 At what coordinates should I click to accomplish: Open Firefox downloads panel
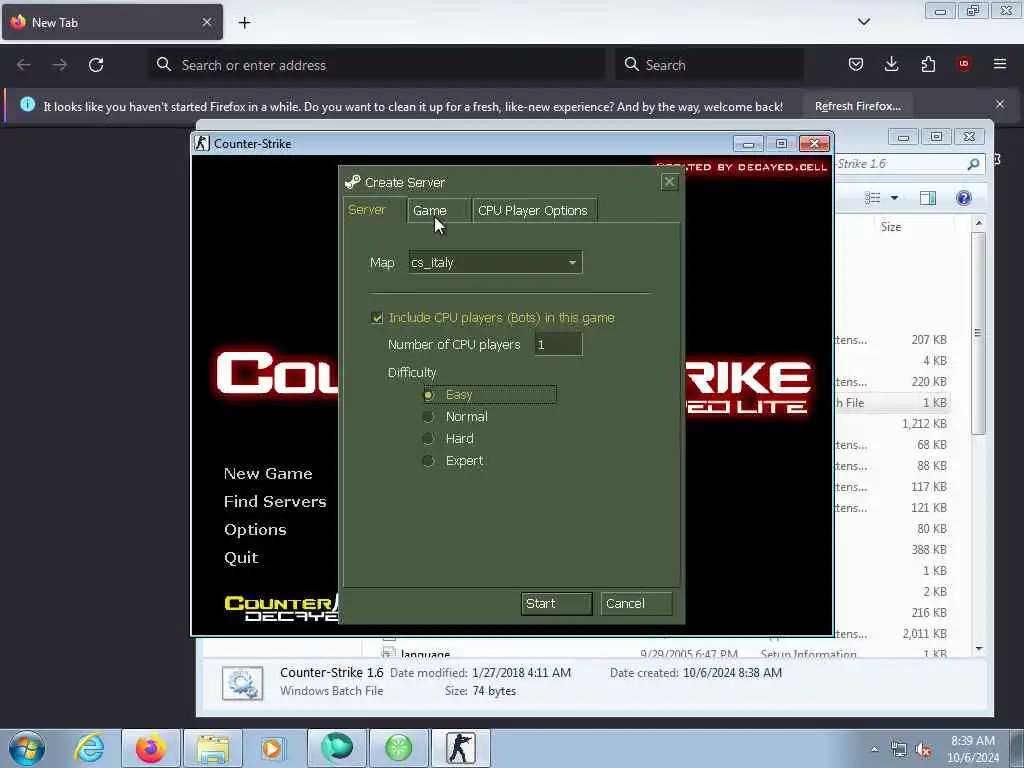pos(891,64)
